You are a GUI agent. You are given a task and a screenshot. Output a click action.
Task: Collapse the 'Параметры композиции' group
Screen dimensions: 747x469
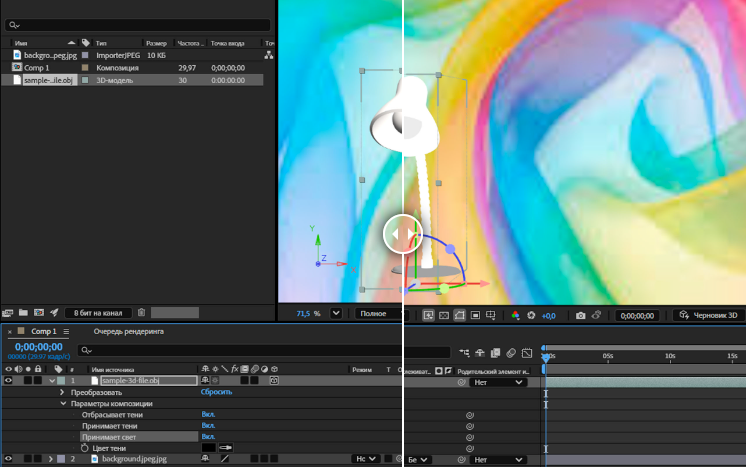[x=63, y=403]
